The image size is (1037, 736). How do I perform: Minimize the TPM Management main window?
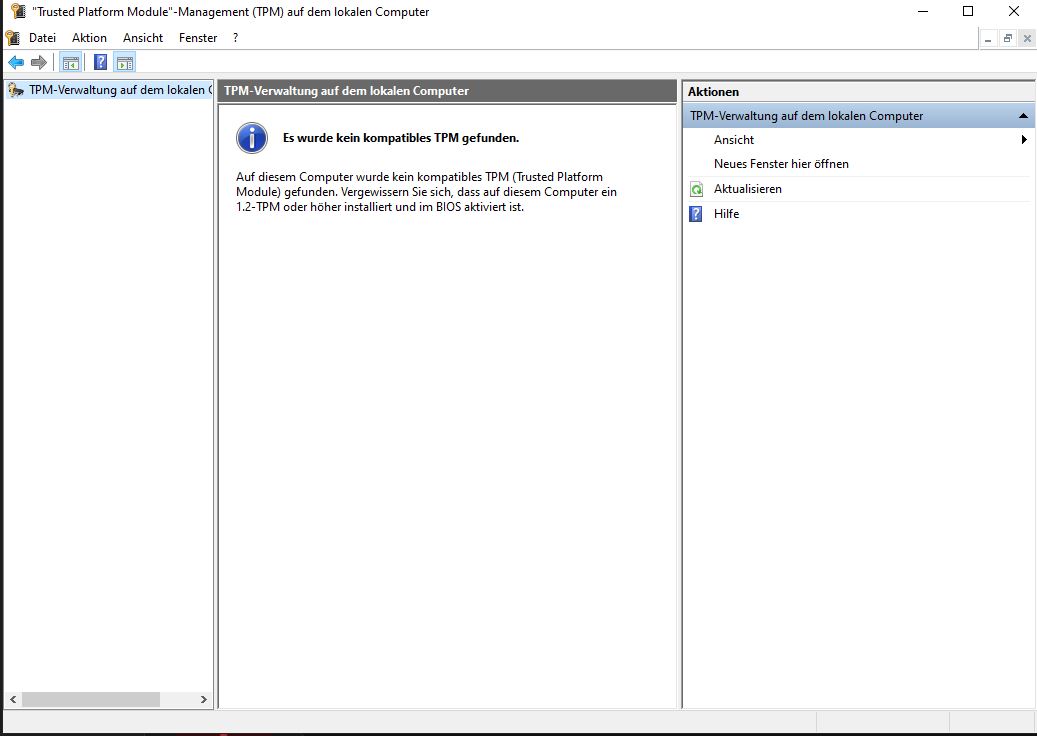point(923,11)
